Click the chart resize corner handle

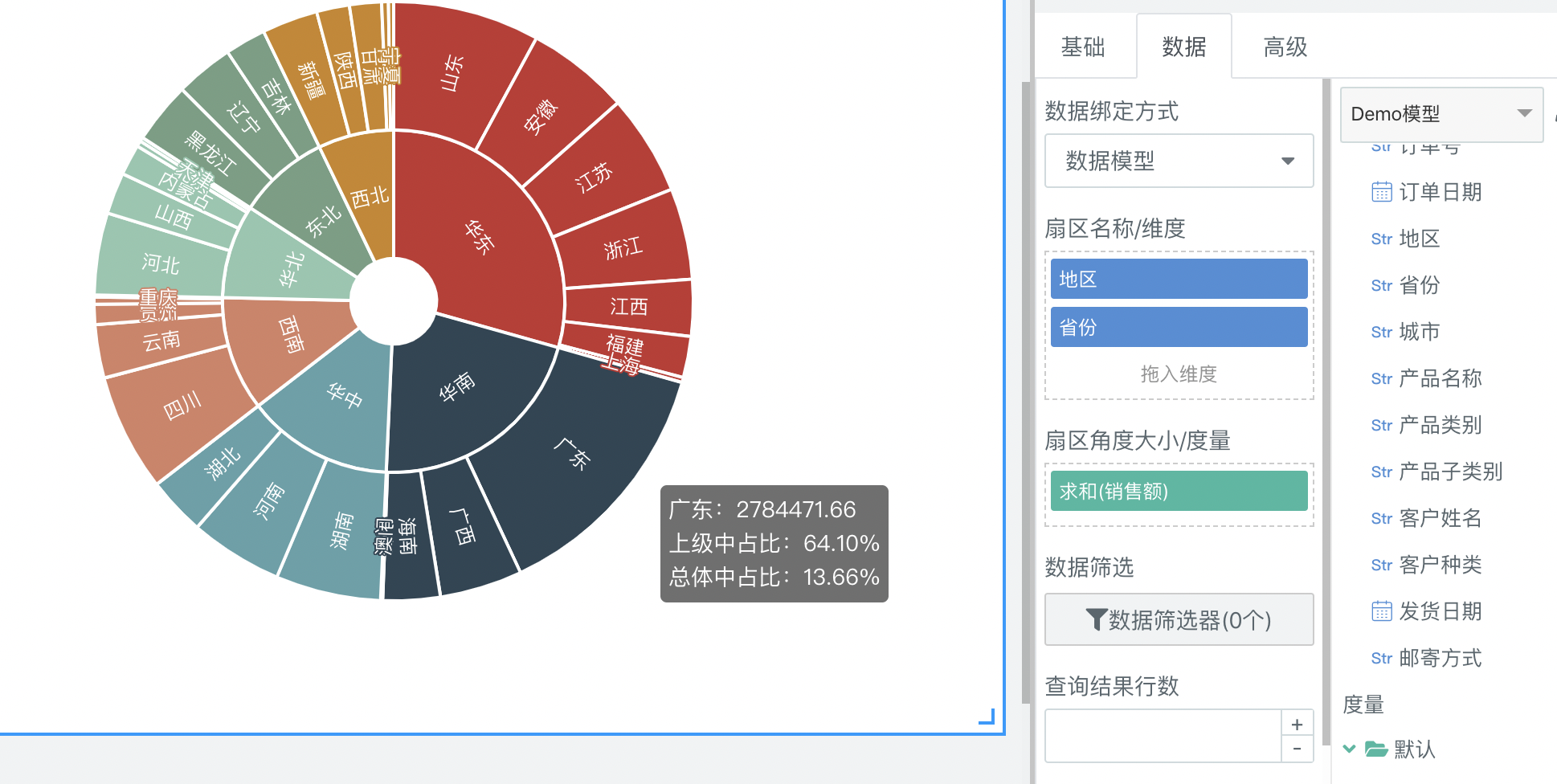(987, 717)
